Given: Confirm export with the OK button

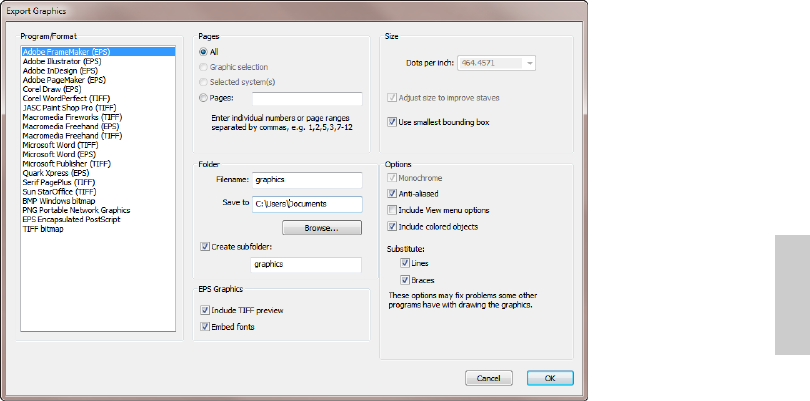Looking at the screenshot, I should [x=550, y=378].
